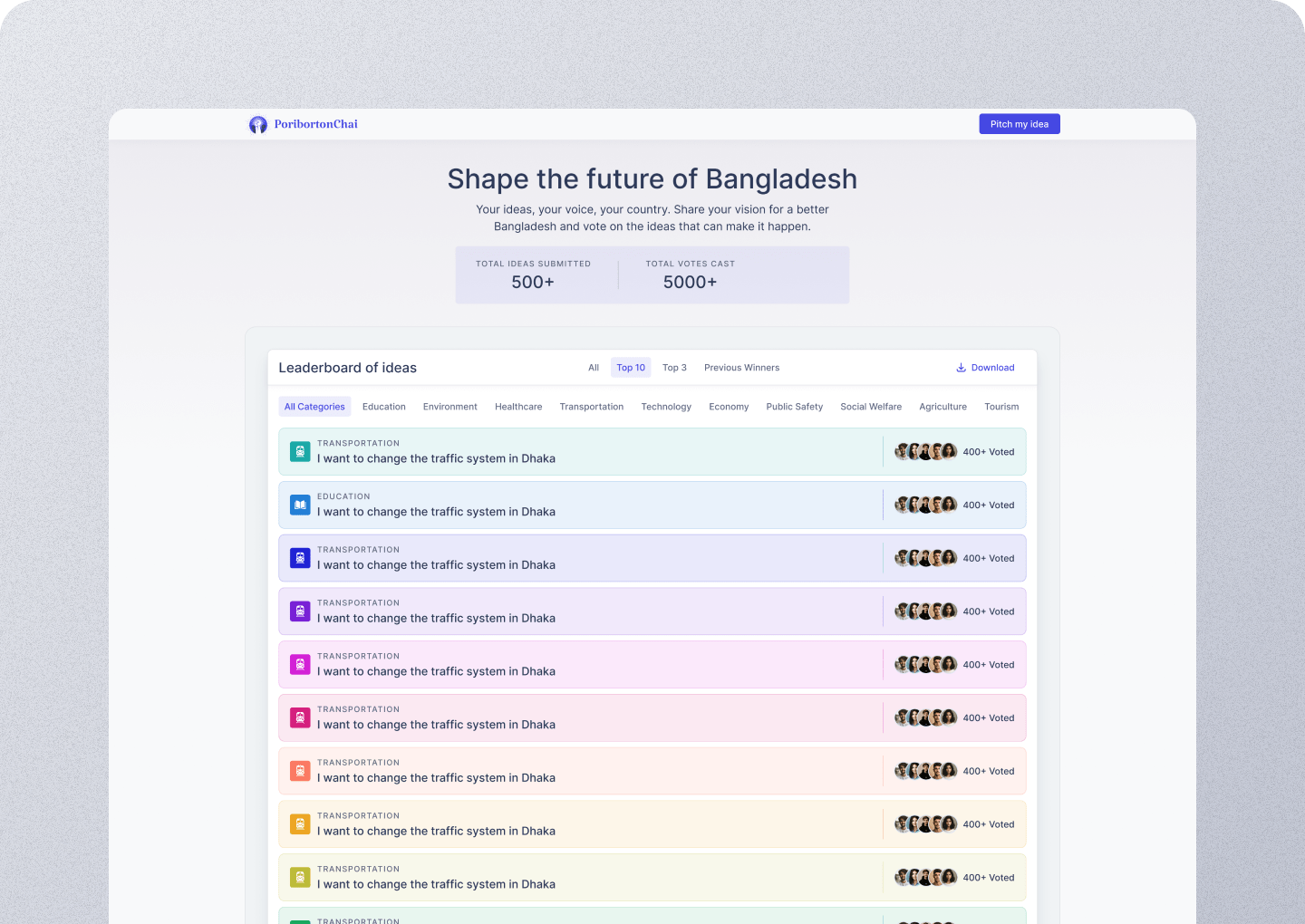Click the teal transportation icon in first row

(300, 451)
